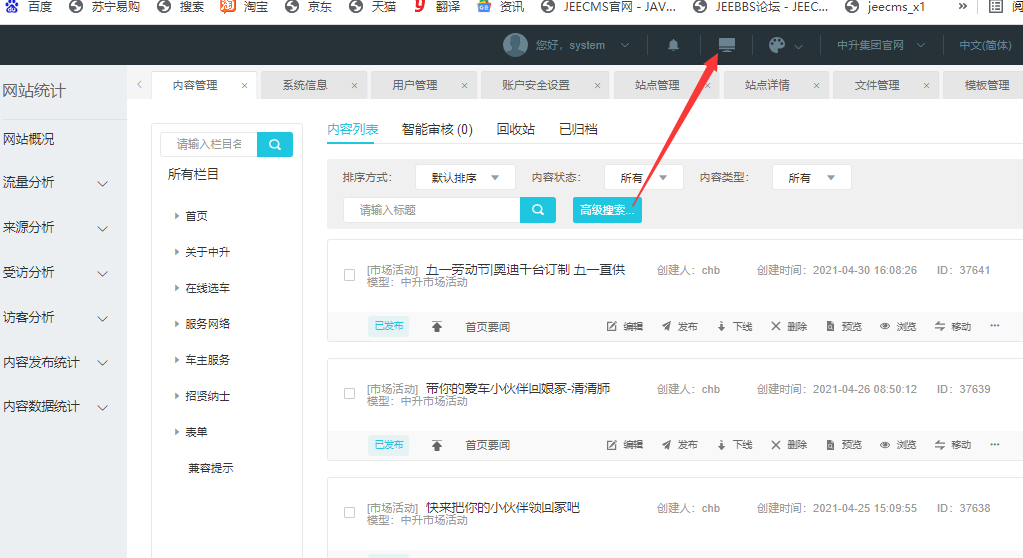
Task: Expand the 服务网络 column tree node
Action: pos(177,324)
